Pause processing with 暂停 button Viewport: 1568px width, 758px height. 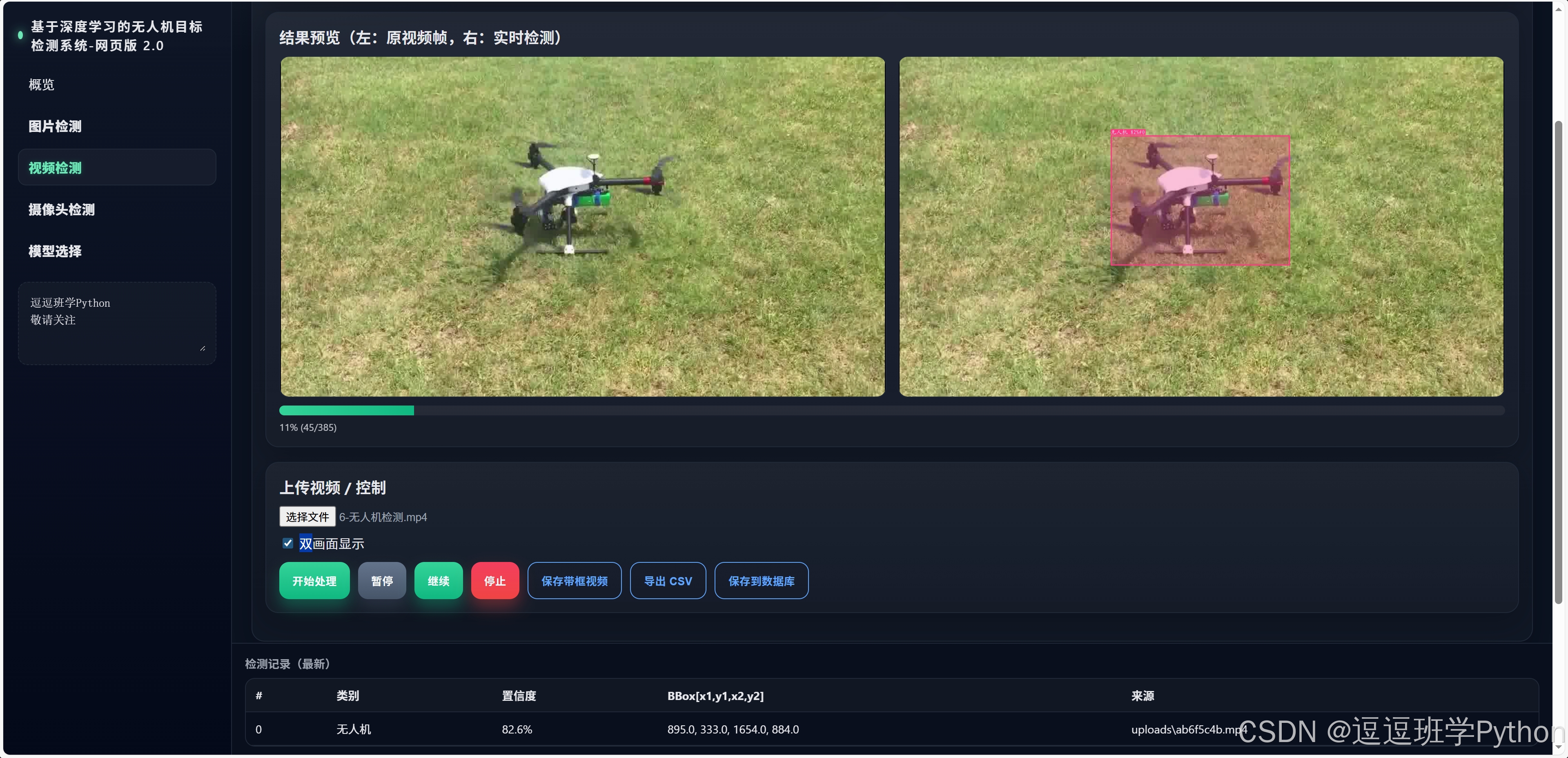382,580
